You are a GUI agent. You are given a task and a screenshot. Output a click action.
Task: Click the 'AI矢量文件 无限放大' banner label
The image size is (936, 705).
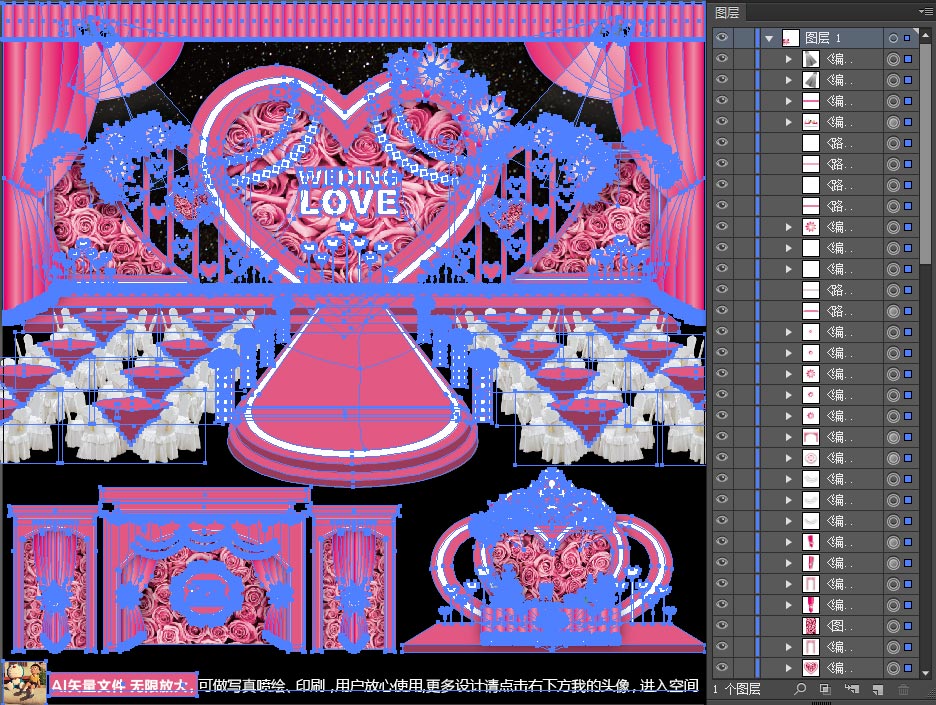click(x=121, y=685)
